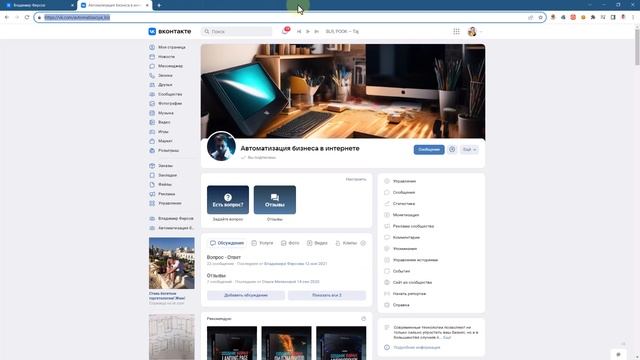Image resolution: width=640 pixels, height=360 pixels.
Task: Select the Фото tab
Action: coord(290,243)
